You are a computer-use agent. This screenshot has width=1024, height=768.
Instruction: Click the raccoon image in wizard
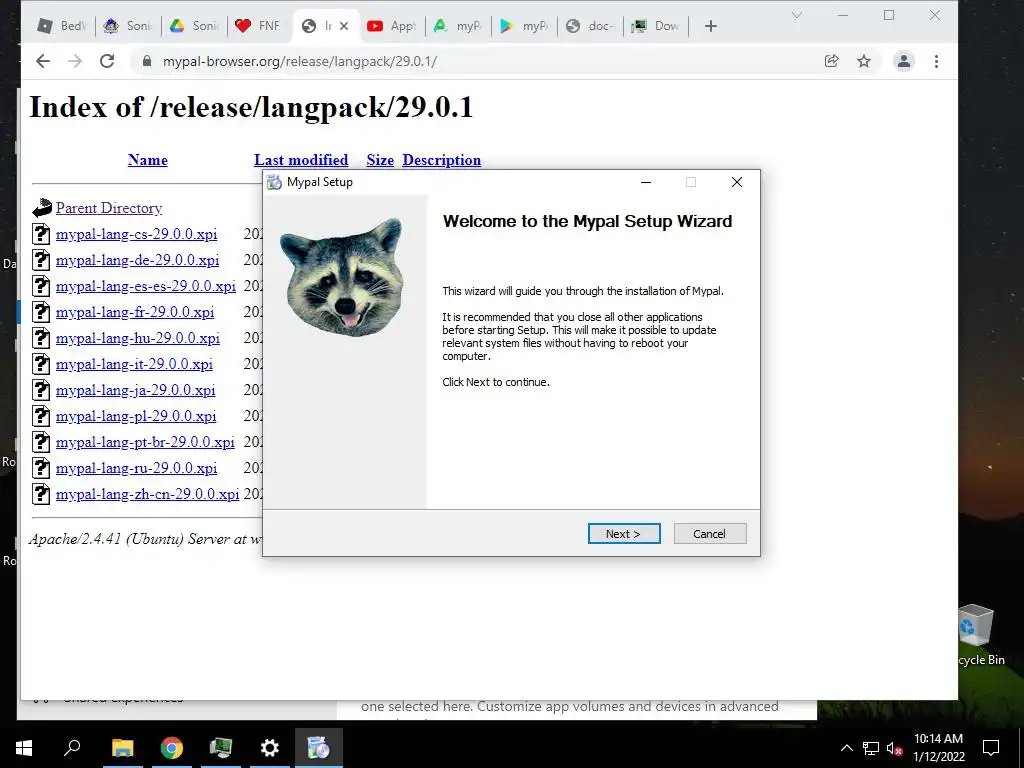coord(342,277)
